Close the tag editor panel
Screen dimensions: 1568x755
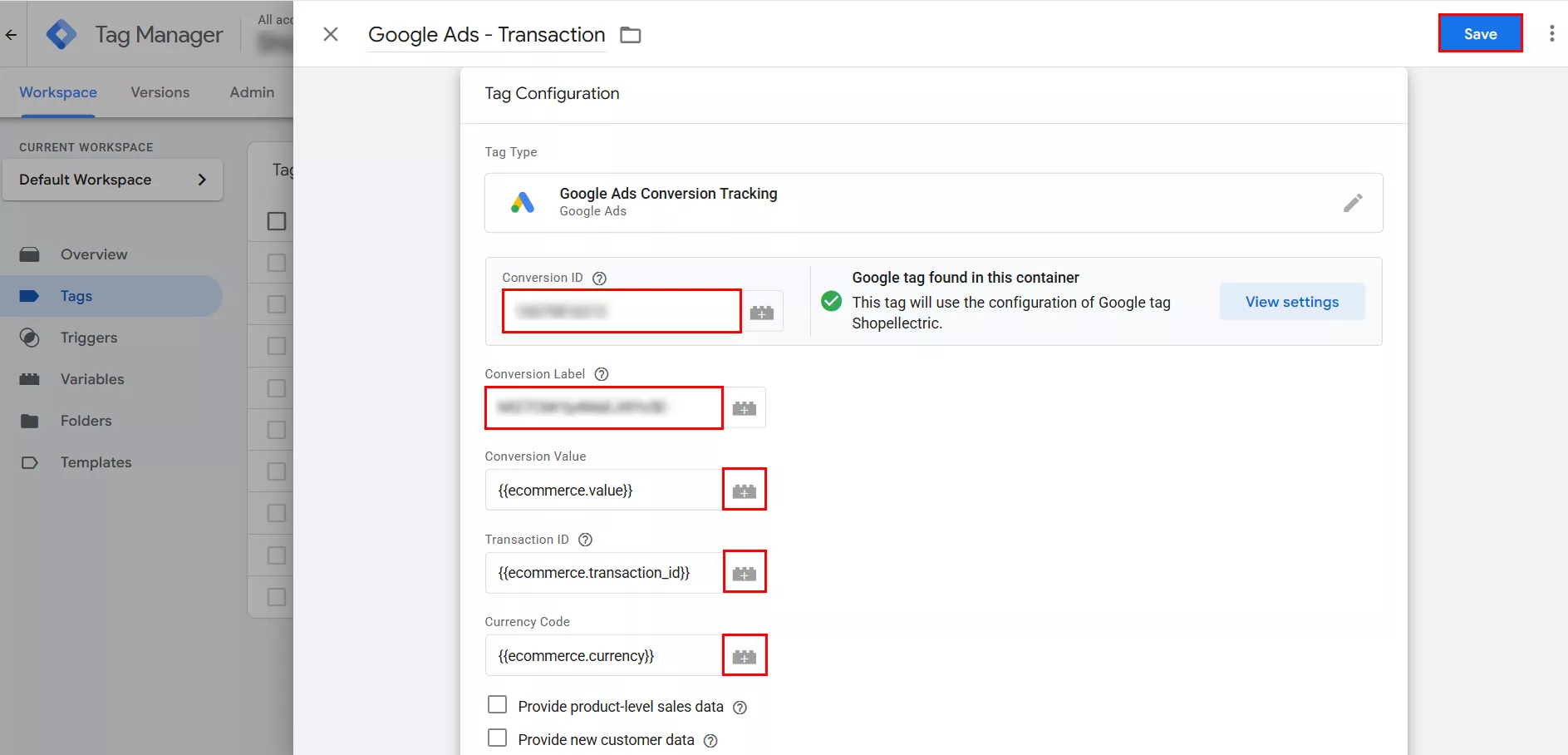click(x=331, y=34)
